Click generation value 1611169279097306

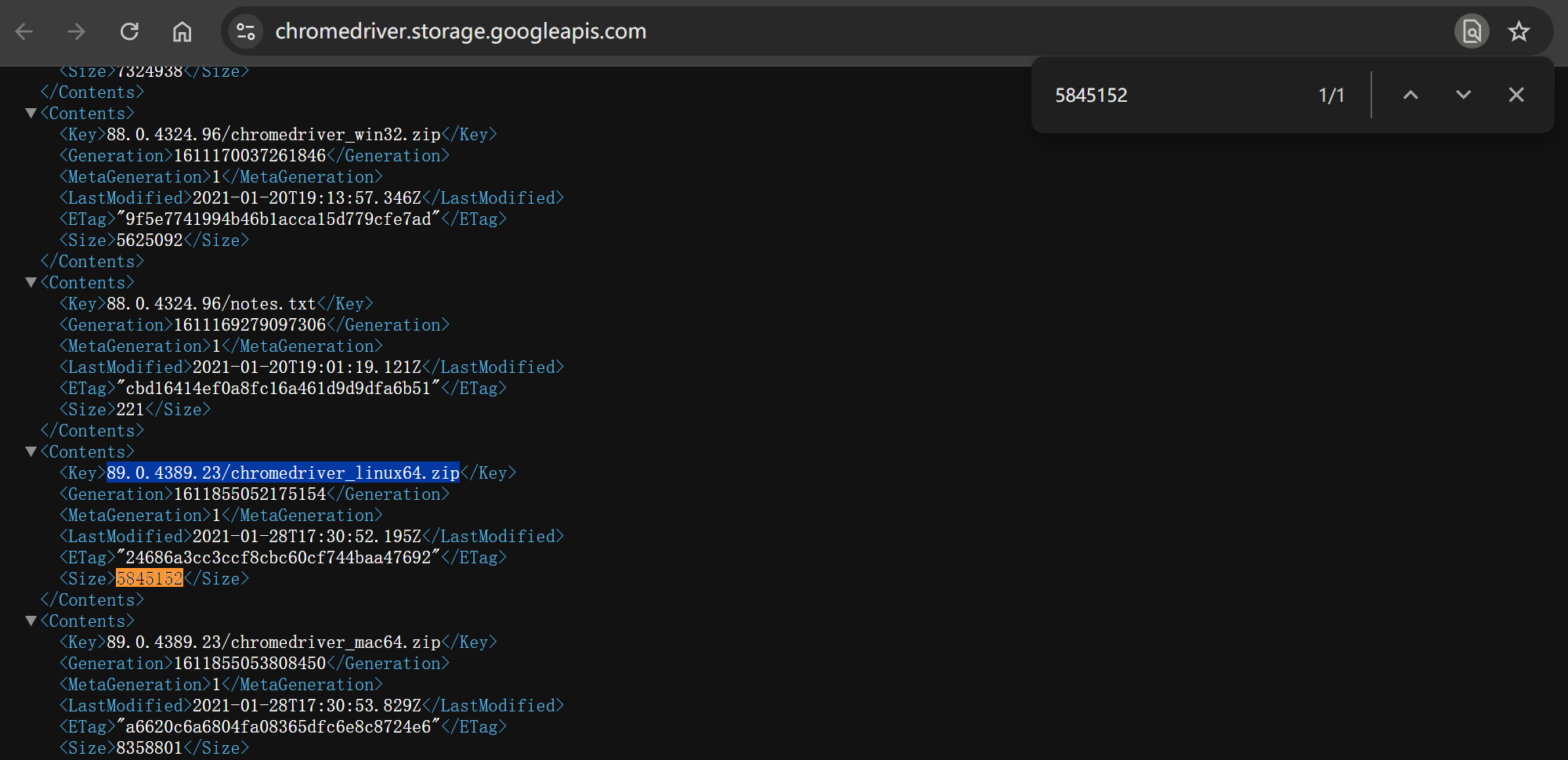tap(250, 325)
